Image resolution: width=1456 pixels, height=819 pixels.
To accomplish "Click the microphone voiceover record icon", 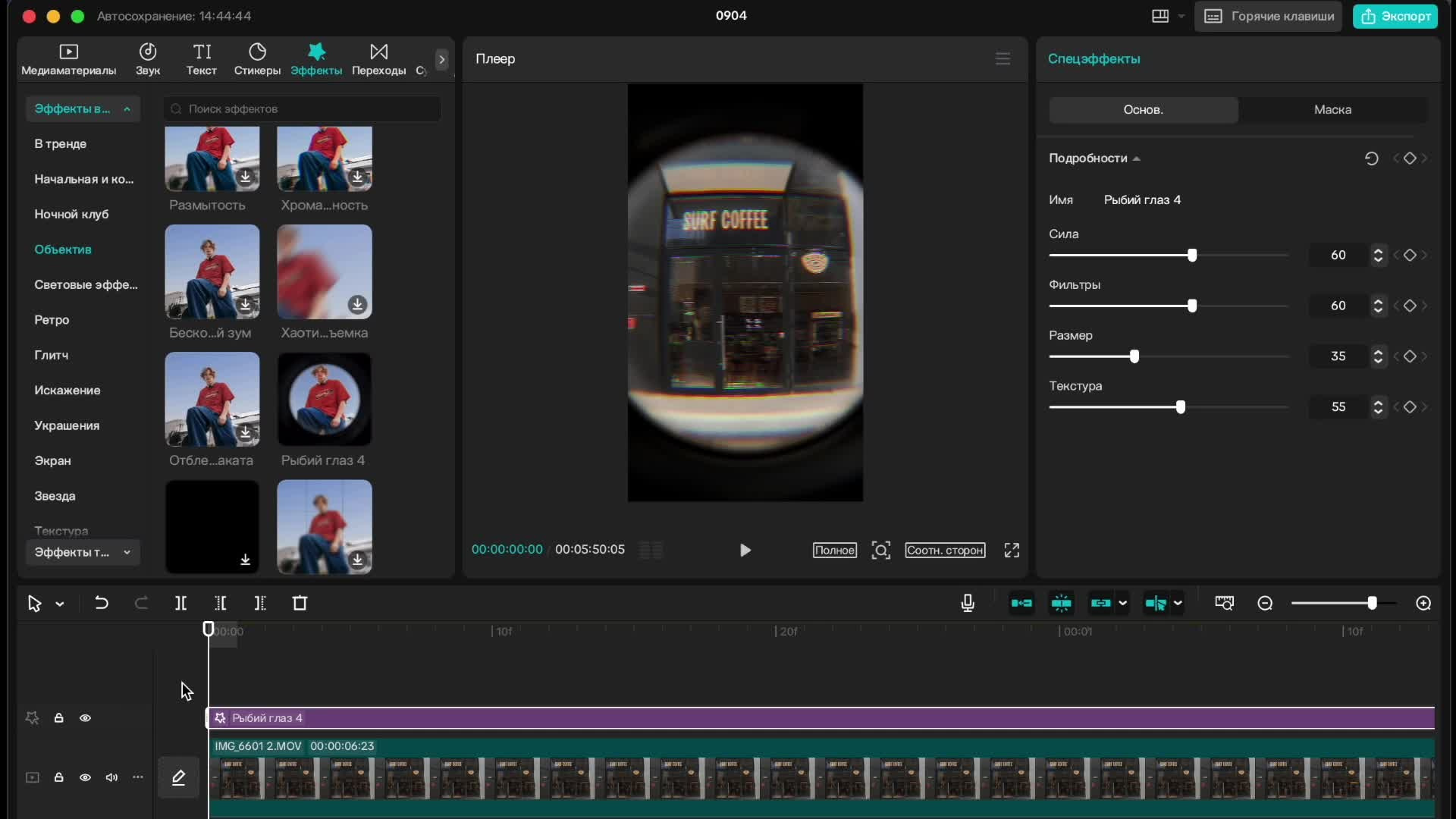I will coord(967,603).
